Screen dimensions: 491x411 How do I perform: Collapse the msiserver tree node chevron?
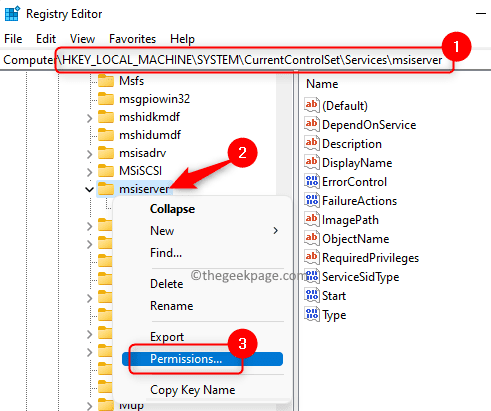pyautogui.click(x=89, y=189)
